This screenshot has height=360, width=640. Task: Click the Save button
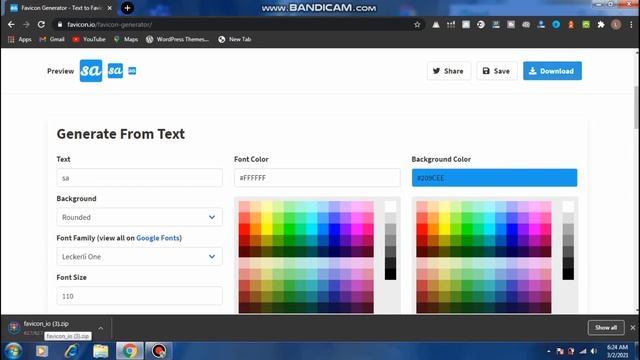coord(497,71)
